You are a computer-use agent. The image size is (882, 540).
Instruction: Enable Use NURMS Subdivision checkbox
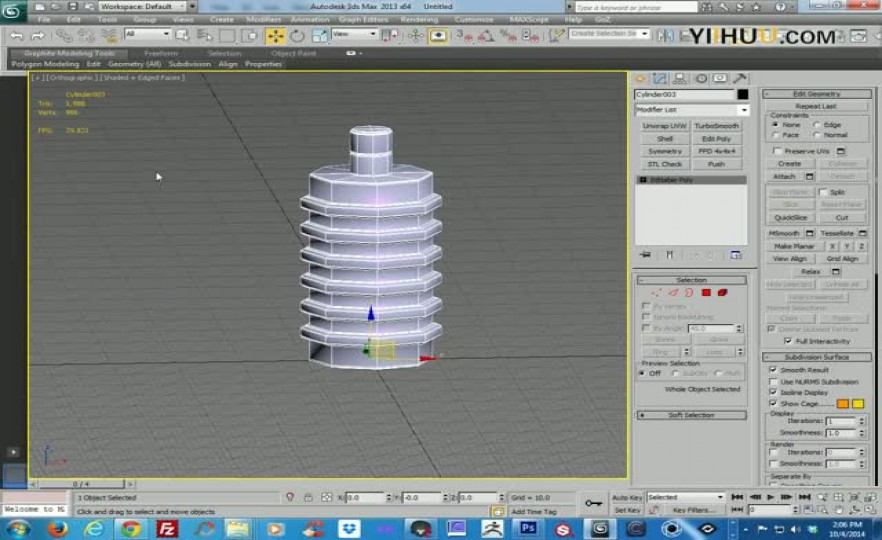tap(773, 381)
